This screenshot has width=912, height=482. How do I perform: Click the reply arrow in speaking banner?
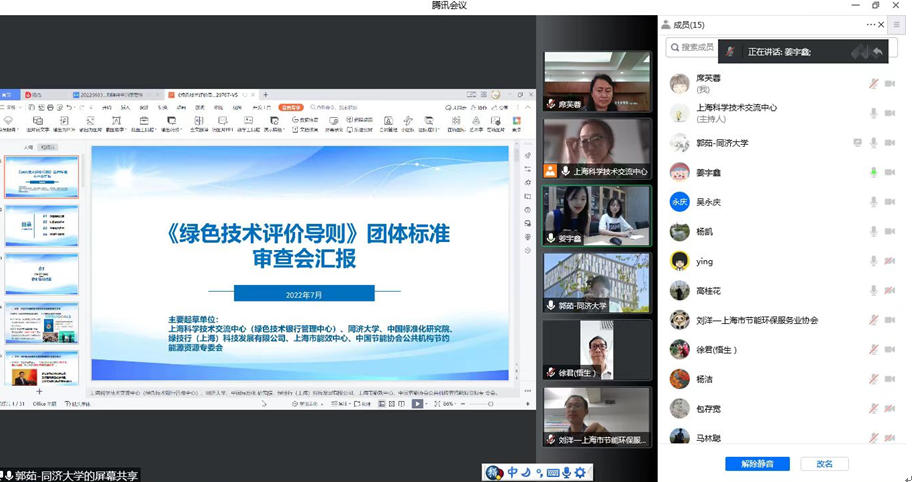click(878, 52)
